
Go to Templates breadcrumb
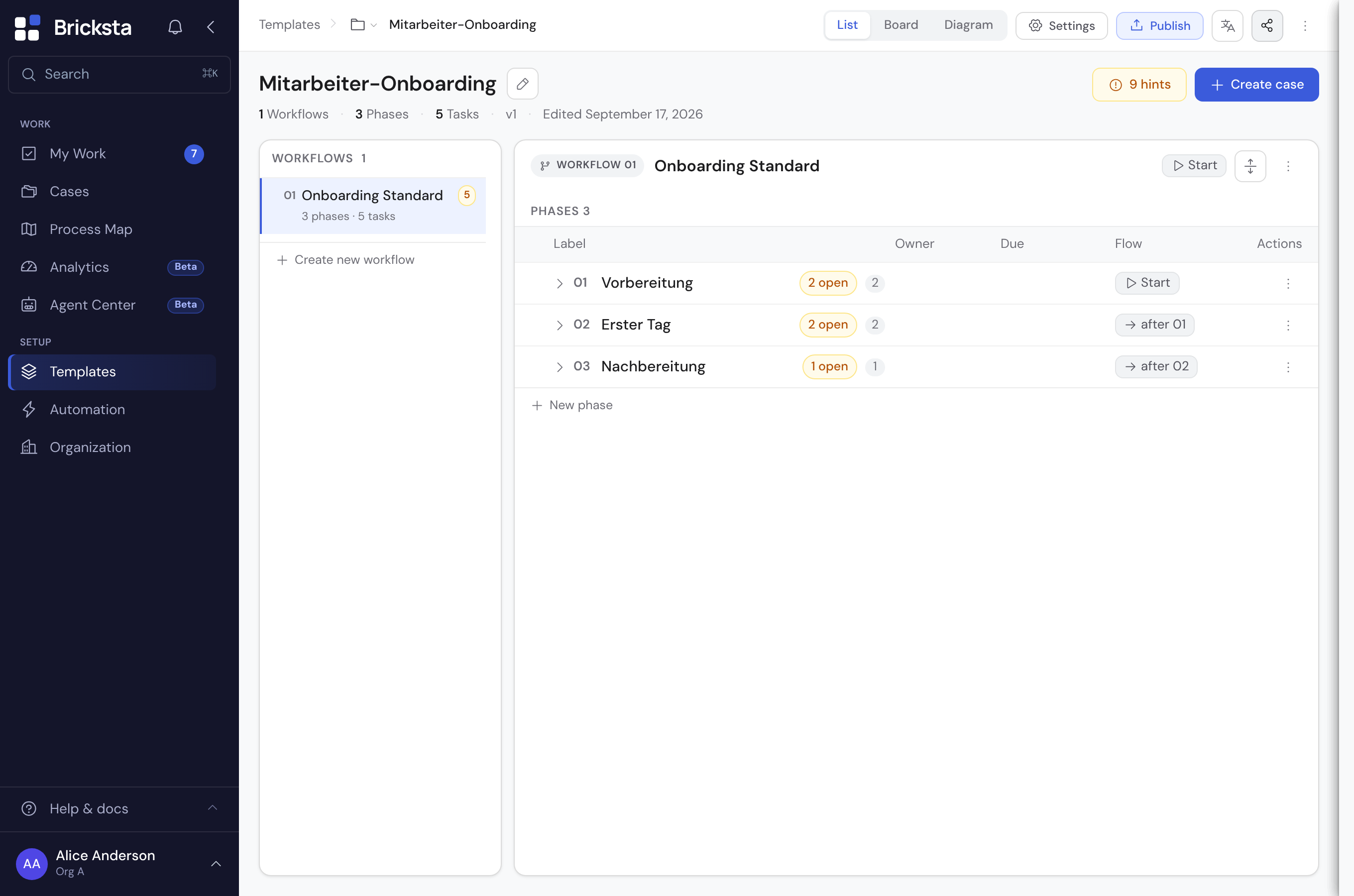tap(289, 24)
